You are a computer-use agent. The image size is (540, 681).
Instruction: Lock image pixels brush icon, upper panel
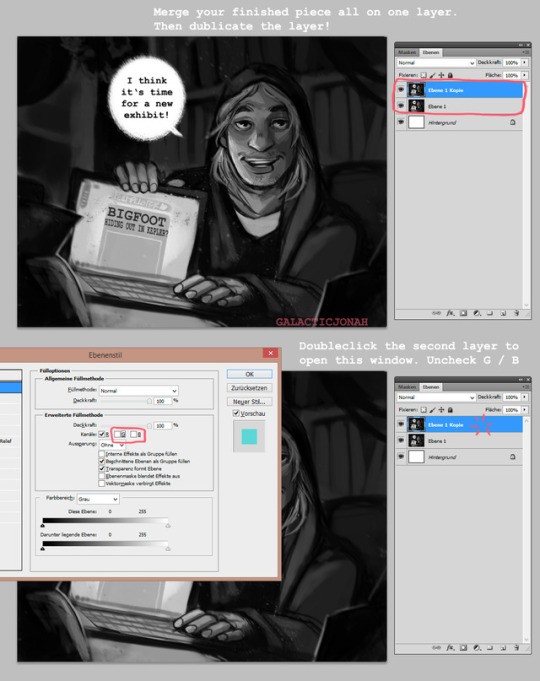433,75
